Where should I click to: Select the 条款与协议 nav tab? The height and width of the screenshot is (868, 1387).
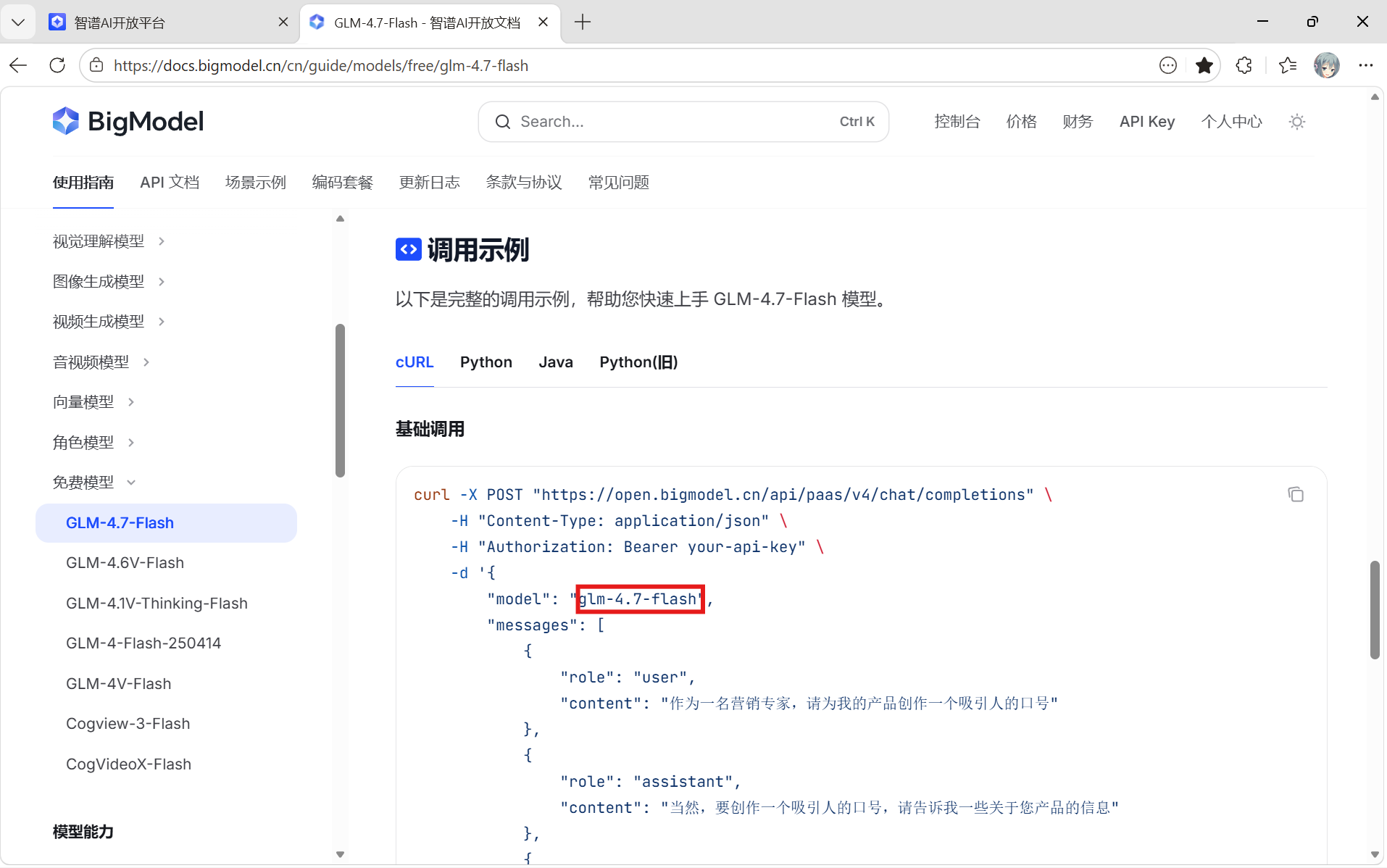(x=524, y=183)
